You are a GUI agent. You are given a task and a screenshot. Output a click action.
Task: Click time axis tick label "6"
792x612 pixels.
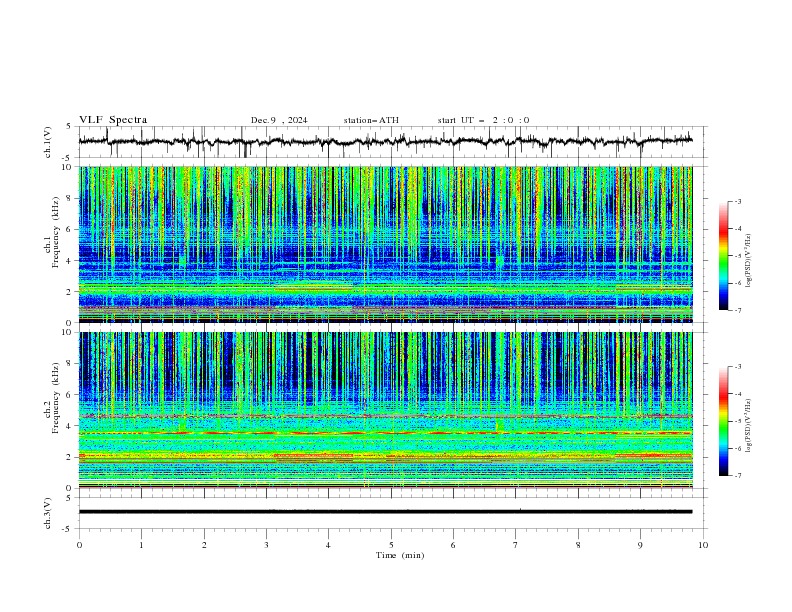coord(453,545)
